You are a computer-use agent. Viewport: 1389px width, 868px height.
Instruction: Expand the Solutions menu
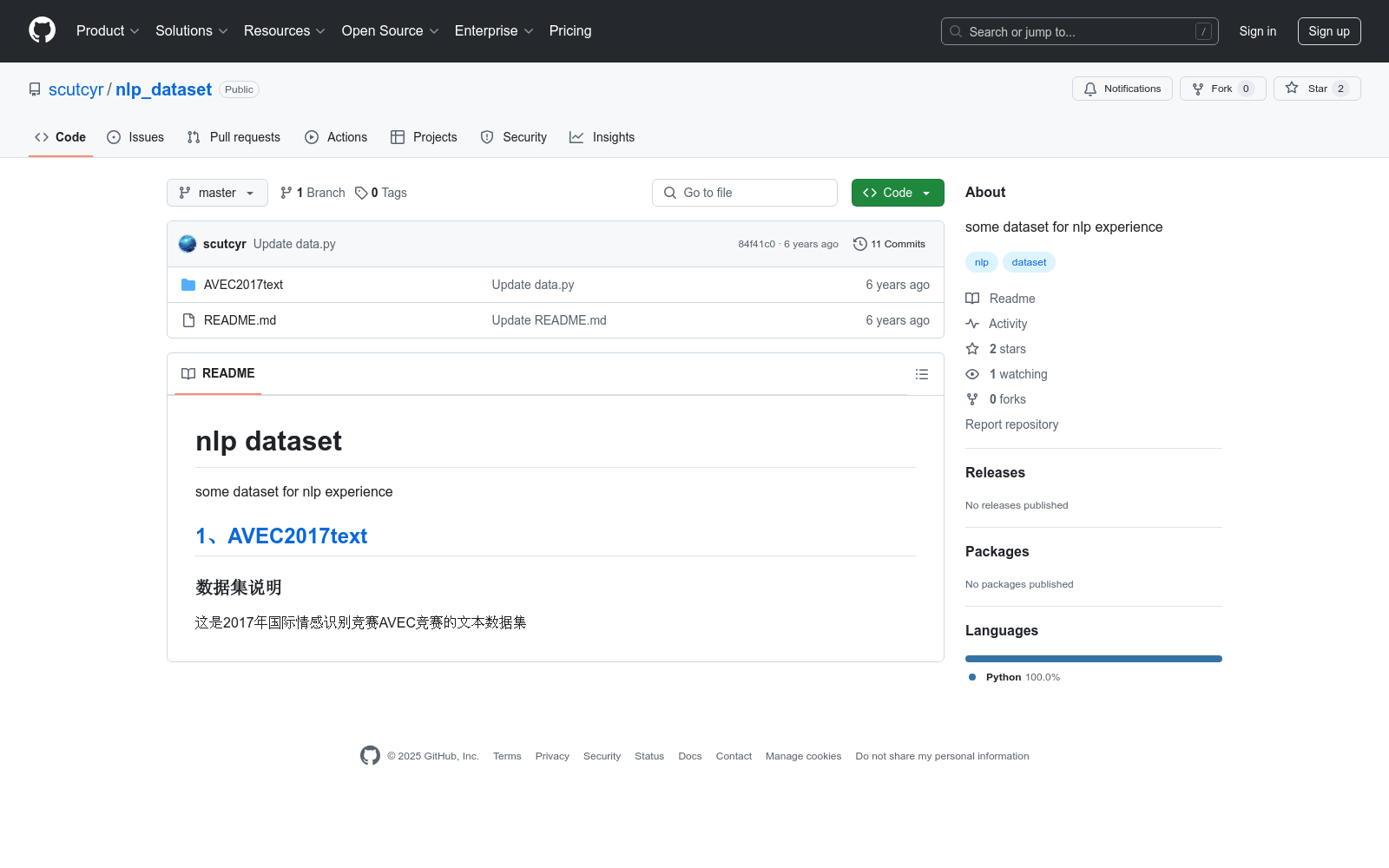pyautogui.click(x=192, y=31)
